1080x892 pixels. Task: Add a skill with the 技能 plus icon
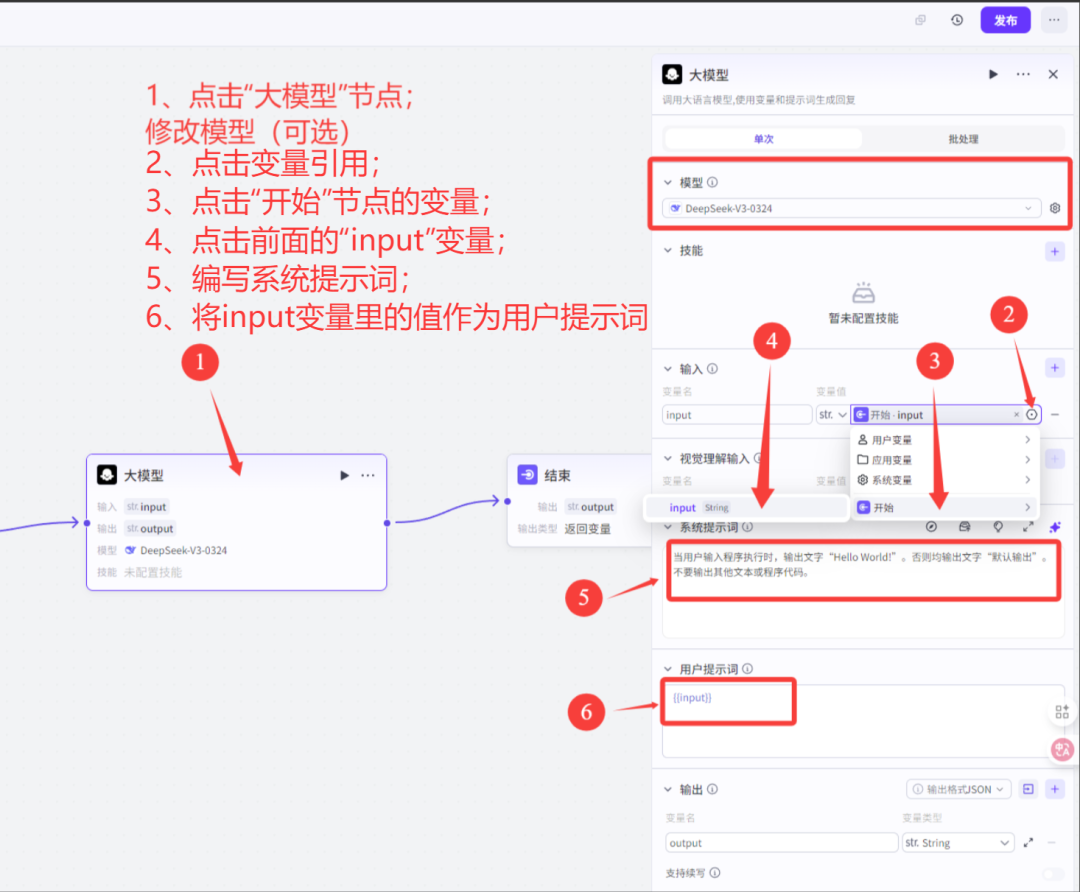[x=1055, y=251]
